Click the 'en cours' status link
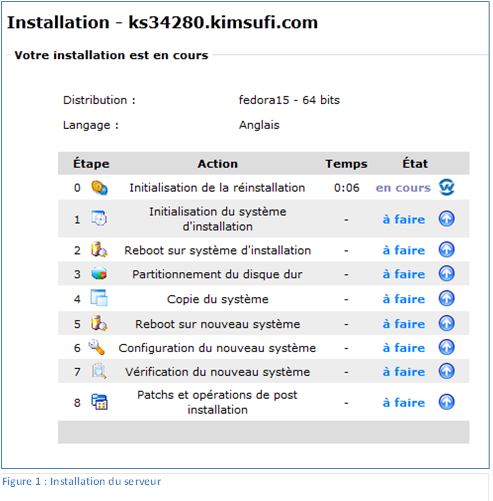The height and width of the screenshot is (501, 493). [403, 188]
